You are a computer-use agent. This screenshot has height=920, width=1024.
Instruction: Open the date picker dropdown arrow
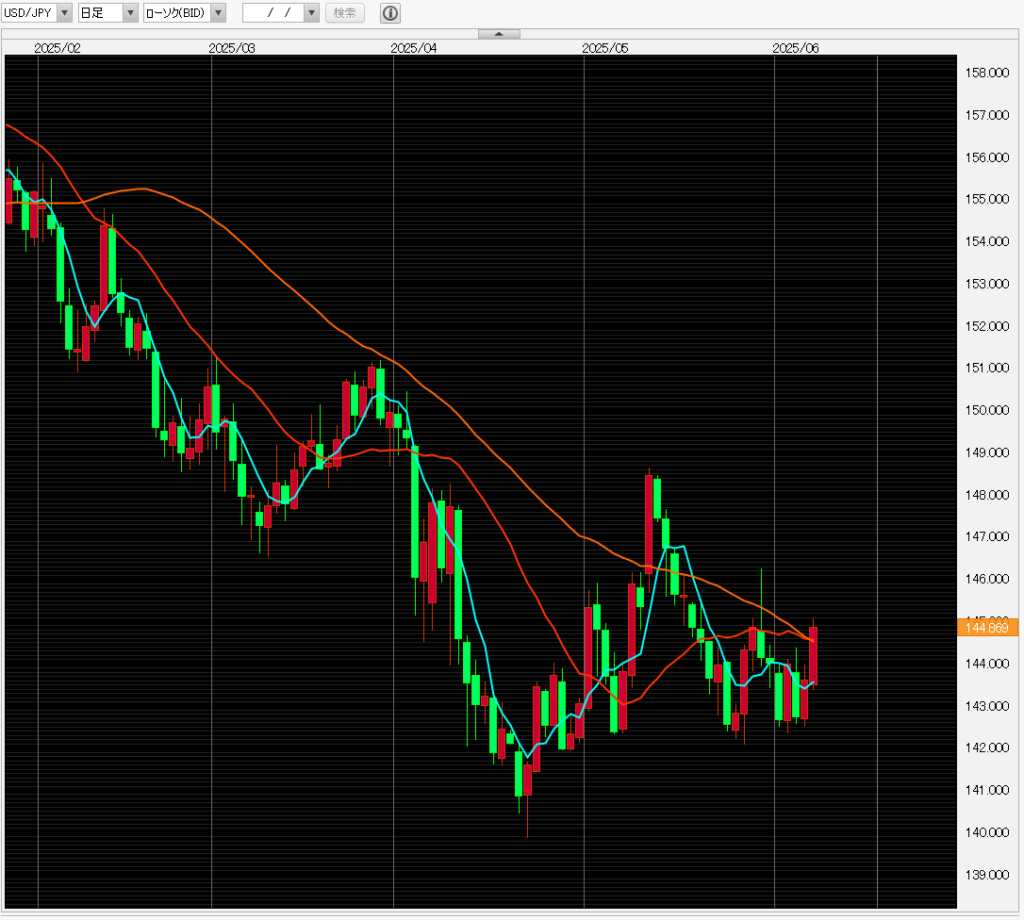(x=311, y=13)
